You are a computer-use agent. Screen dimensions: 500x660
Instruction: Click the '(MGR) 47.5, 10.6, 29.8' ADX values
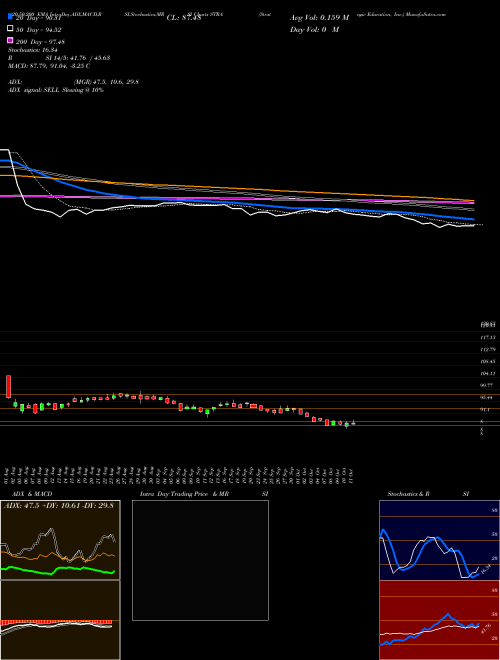tap(106, 82)
